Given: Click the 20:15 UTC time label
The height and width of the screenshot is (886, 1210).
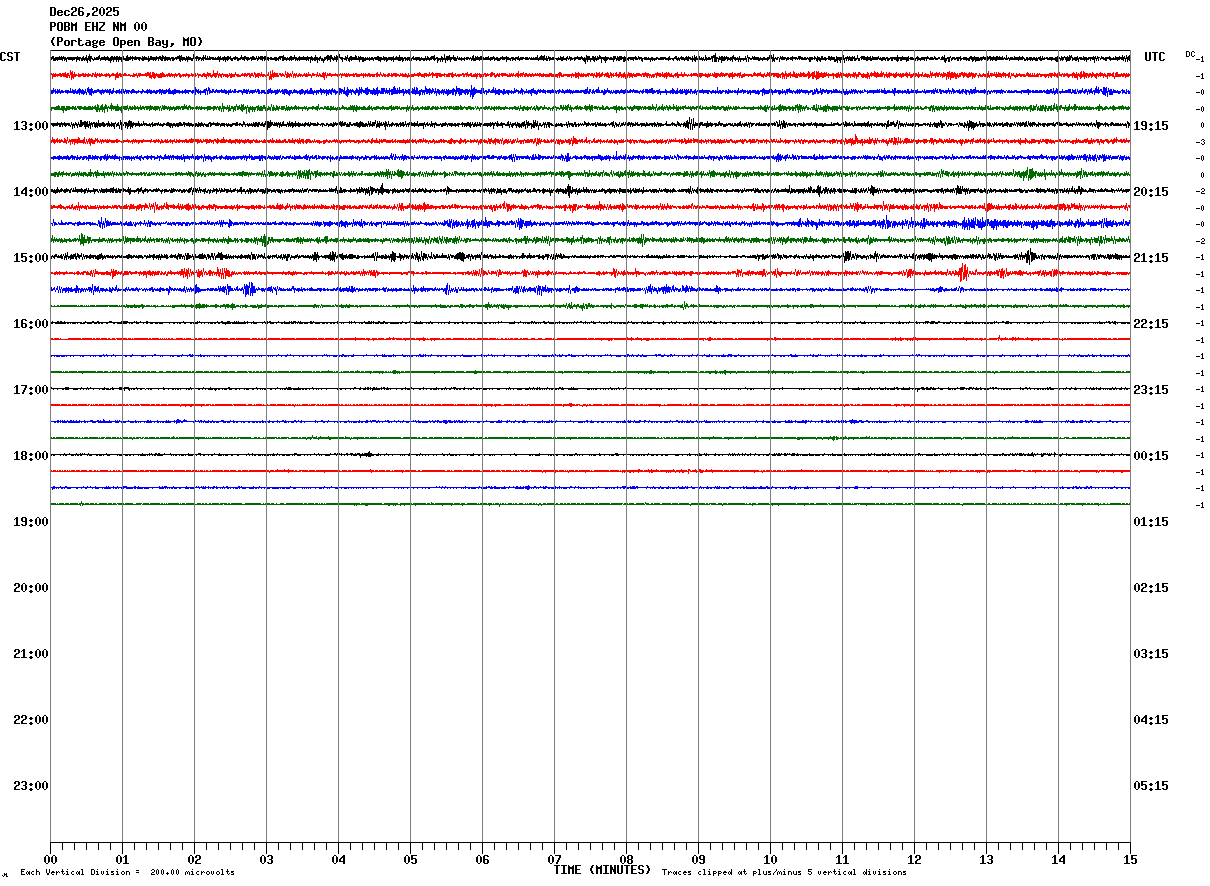Looking at the screenshot, I should 1151,192.
